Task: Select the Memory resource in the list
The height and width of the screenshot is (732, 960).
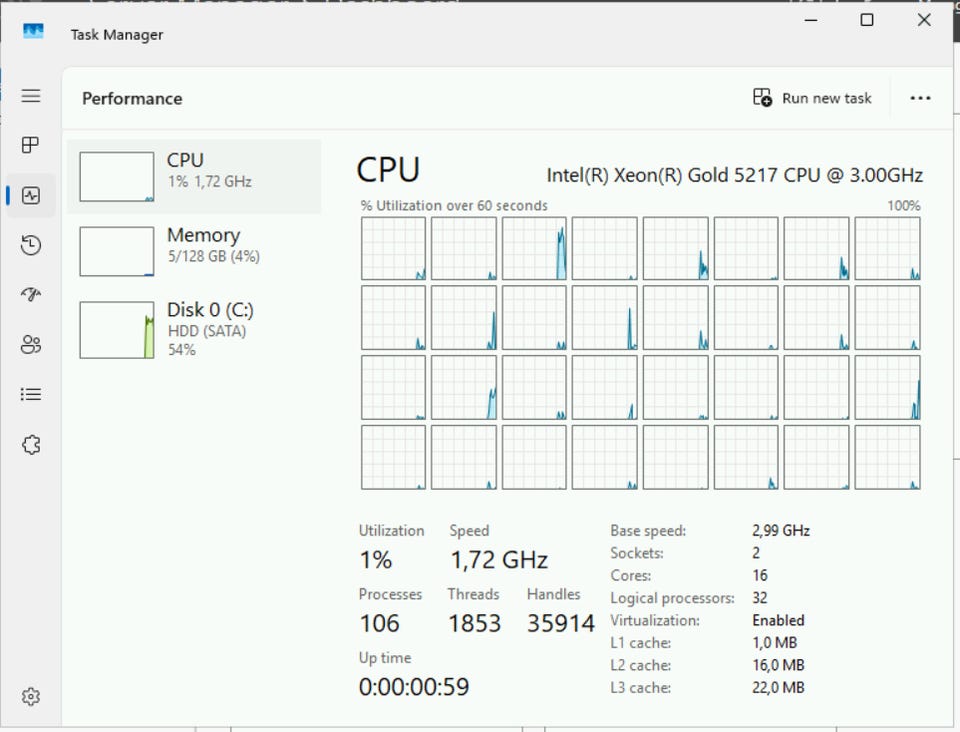Action: (194, 252)
